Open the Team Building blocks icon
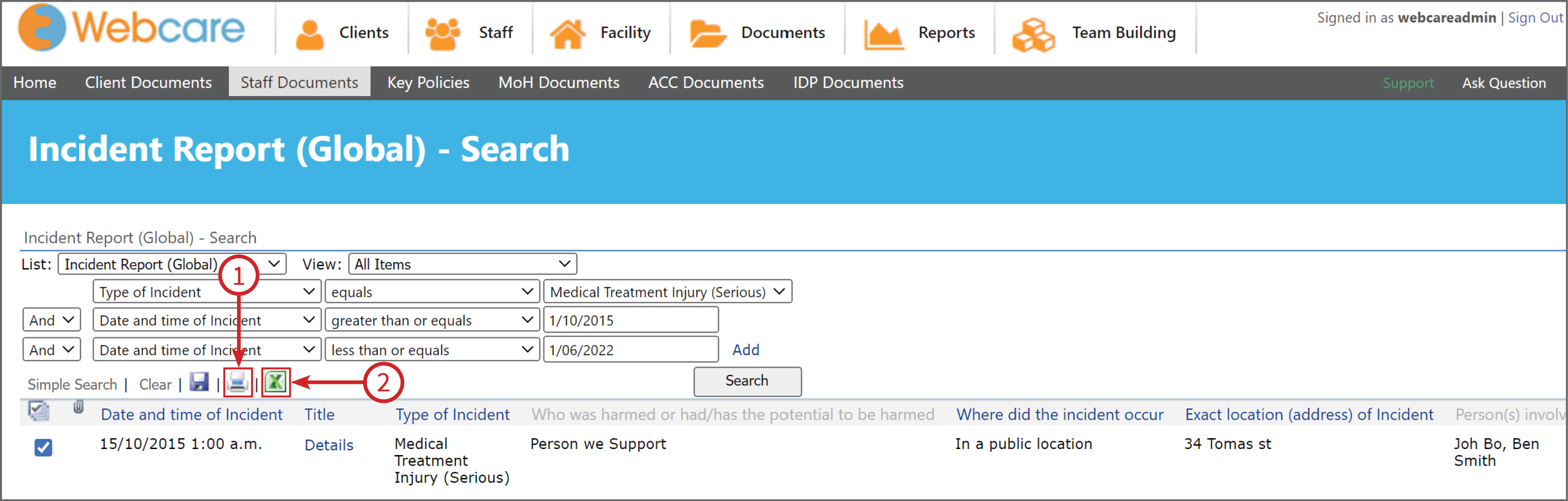Viewport: 1568px width, 501px height. 1033,35
